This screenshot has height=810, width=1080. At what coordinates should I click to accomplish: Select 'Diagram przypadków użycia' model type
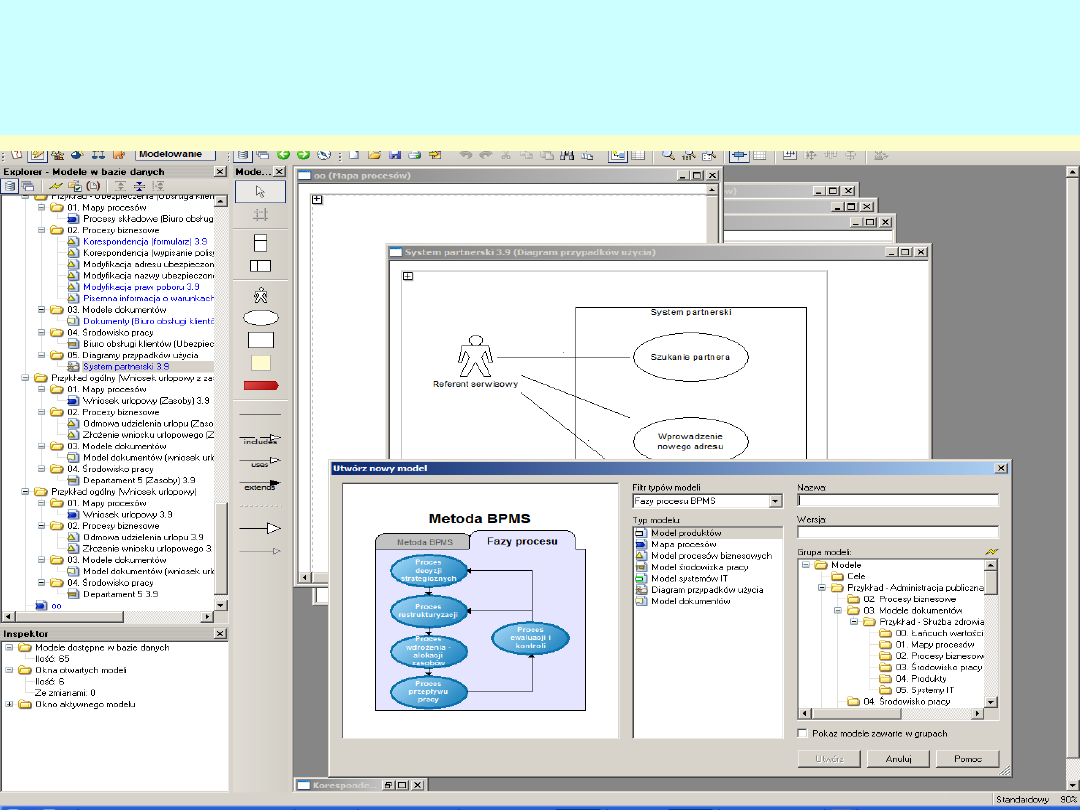(x=706, y=590)
